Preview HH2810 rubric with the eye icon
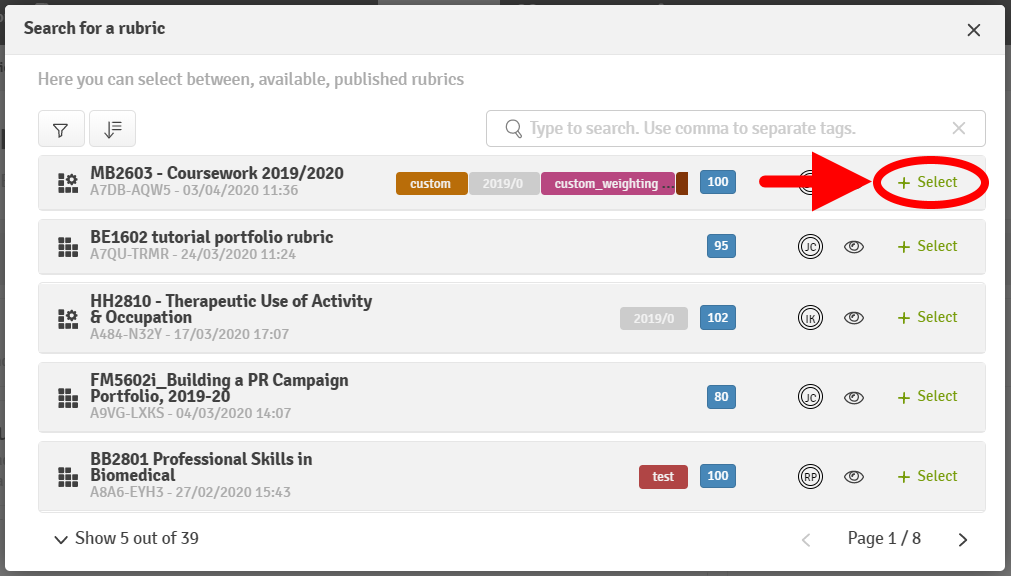The height and width of the screenshot is (576, 1011). [x=853, y=317]
